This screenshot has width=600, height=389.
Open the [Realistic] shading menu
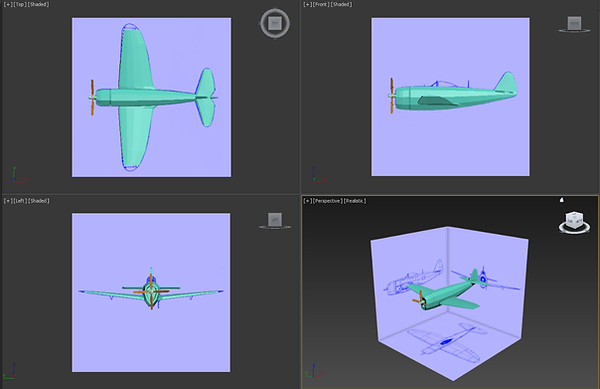tap(355, 201)
